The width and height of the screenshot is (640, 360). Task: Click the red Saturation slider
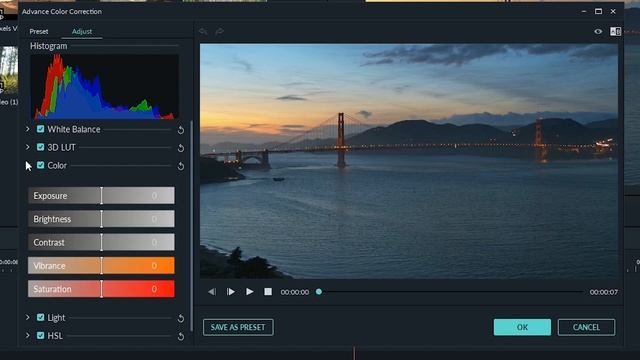click(x=101, y=289)
